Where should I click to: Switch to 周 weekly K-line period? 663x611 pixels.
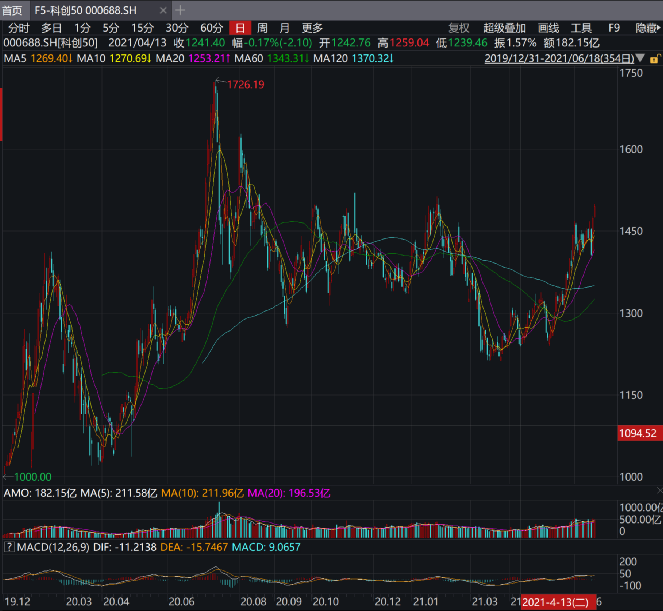click(262, 28)
